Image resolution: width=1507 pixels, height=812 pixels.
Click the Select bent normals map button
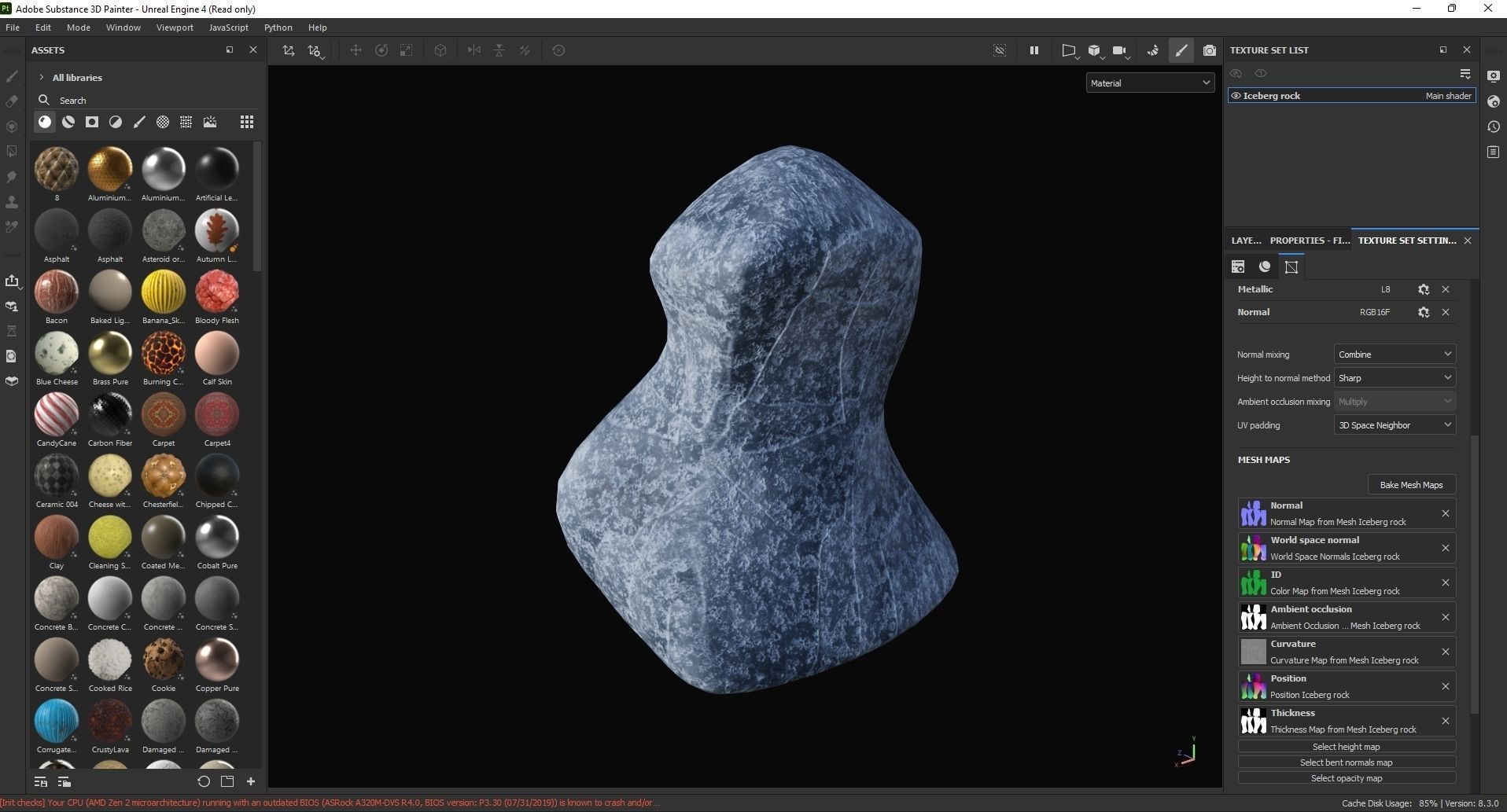[x=1347, y=762]
